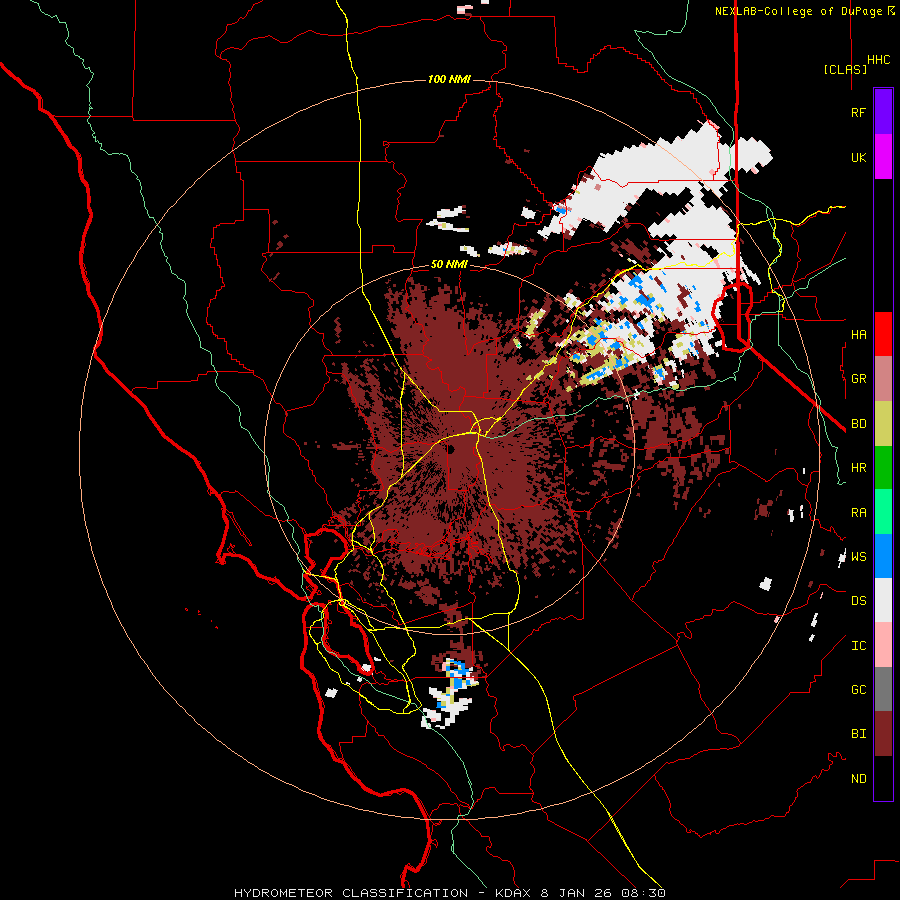This screenshot has width=900, height=900.
Task: Click the '[CLAS]' units label
Action: pyautogui.click(x=845, y=69)
